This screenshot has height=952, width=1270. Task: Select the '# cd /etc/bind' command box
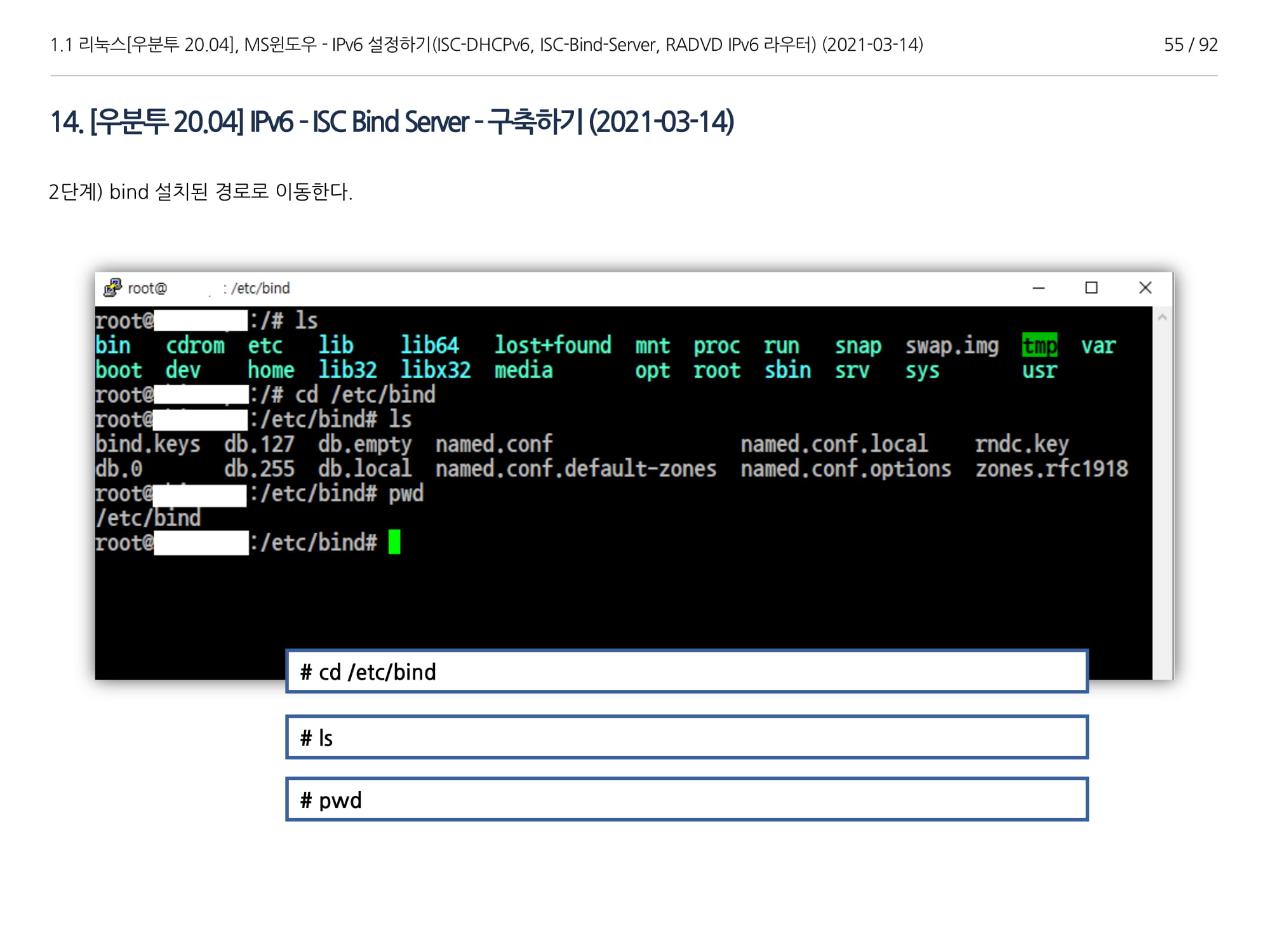[686, 671]
